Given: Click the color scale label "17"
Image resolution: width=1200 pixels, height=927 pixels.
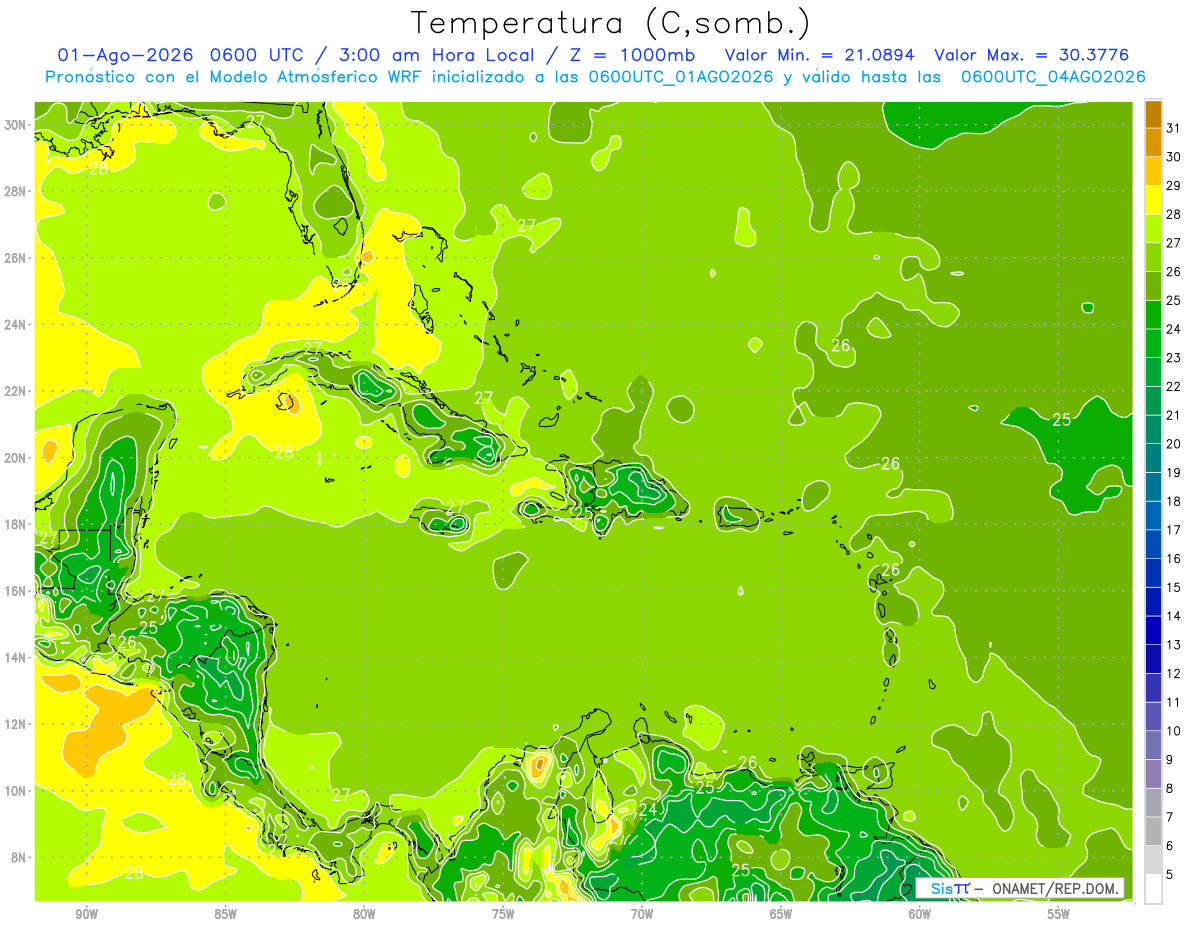Looking at the screenshot, I should pos(1174,530).
